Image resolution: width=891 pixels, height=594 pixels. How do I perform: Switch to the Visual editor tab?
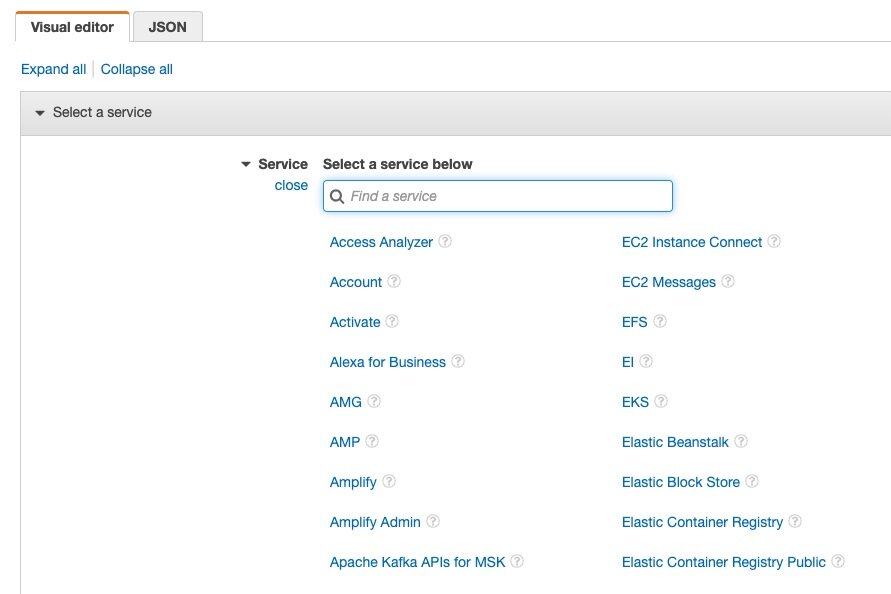pyautogui.click(x=72, y=27)
